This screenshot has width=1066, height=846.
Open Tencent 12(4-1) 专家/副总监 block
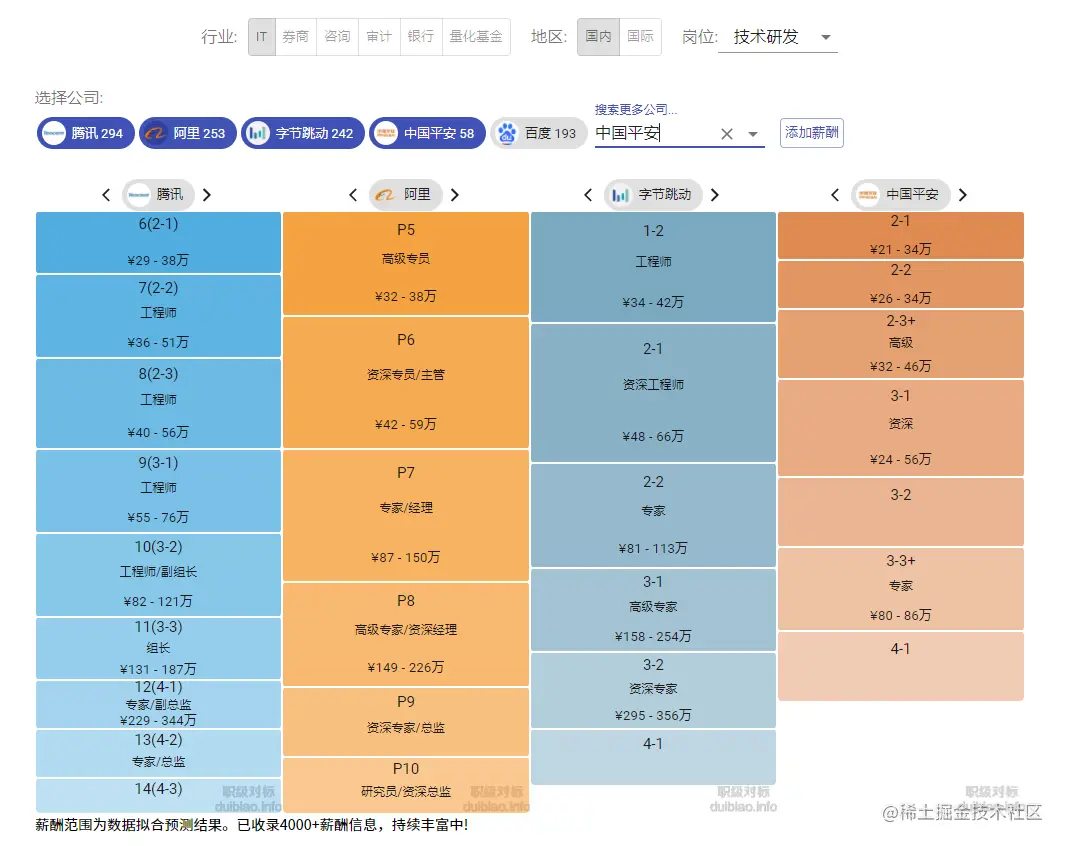(158, 704)
